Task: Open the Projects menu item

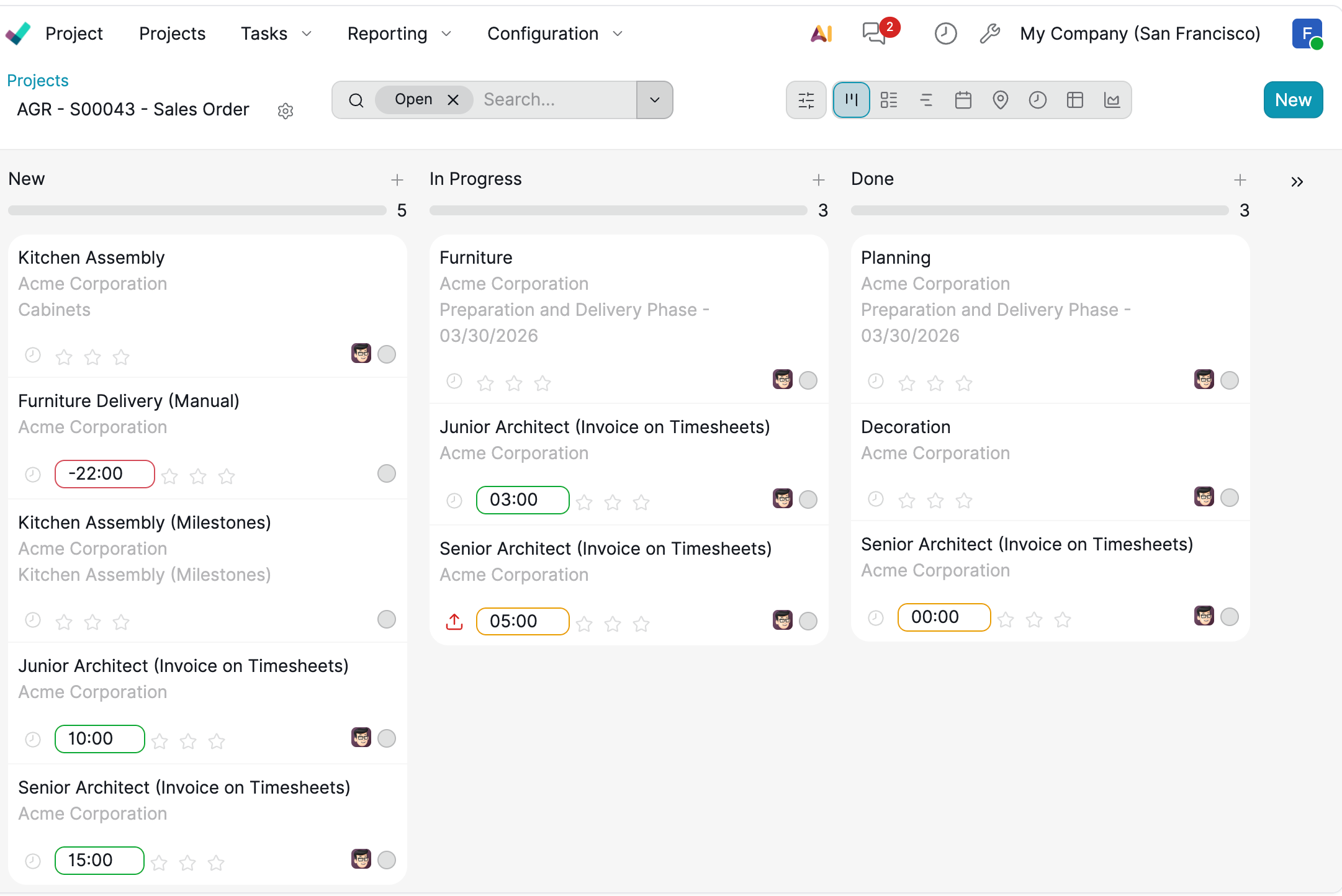Action: pos(172,34)
